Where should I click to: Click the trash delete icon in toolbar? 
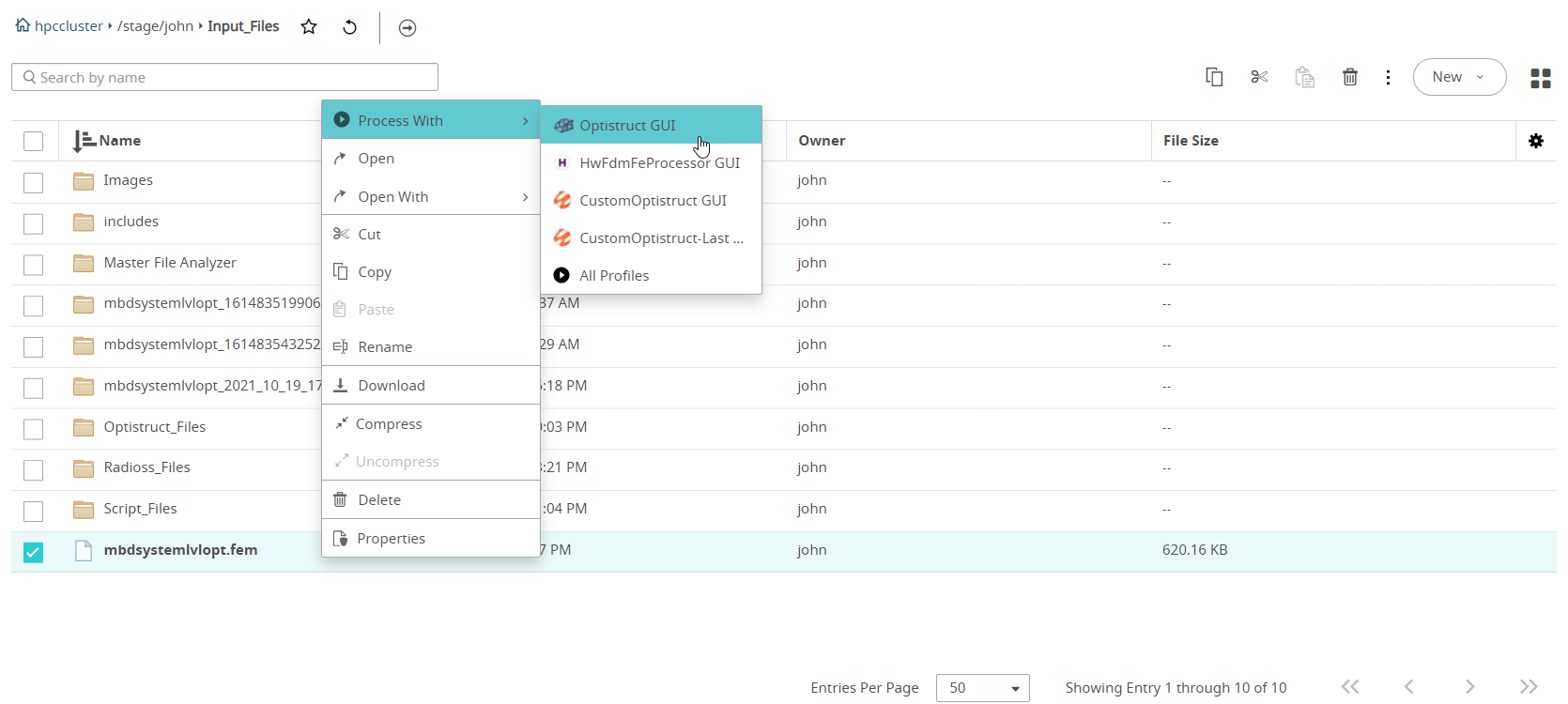pos(1350,77)
